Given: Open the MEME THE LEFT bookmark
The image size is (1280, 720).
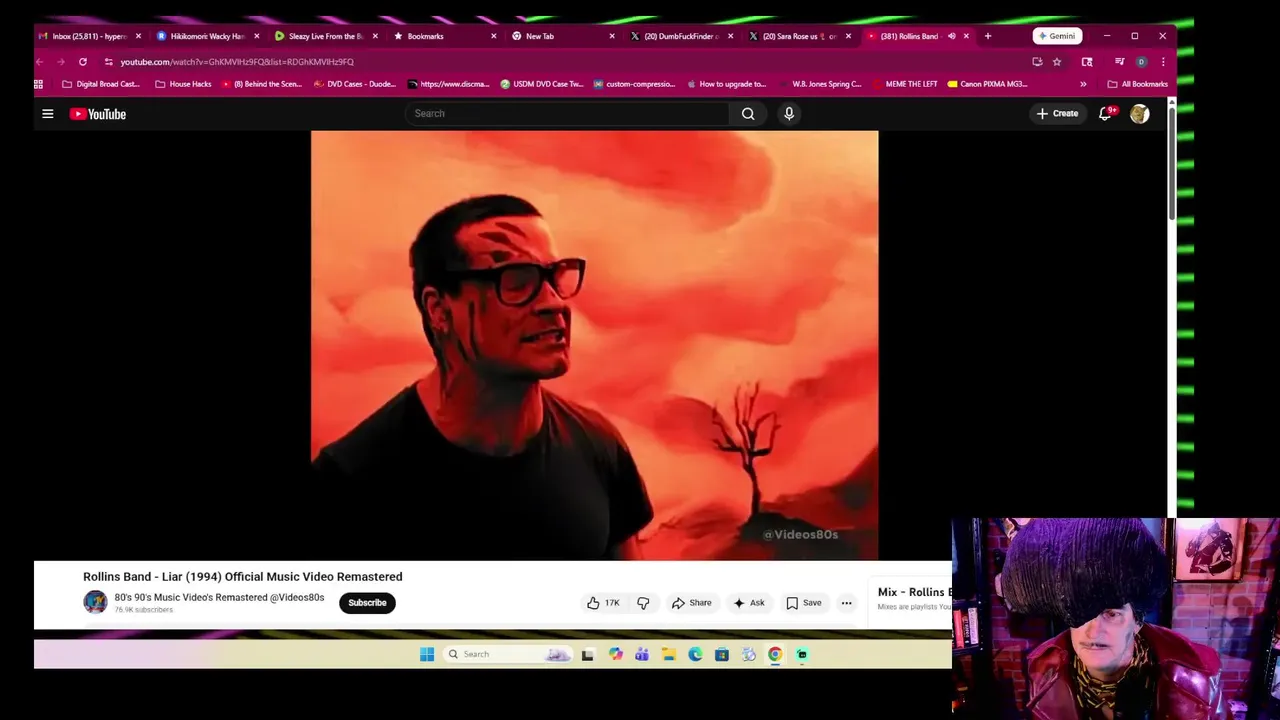Looking at the screenshot, I should click(x=905, y=84).
